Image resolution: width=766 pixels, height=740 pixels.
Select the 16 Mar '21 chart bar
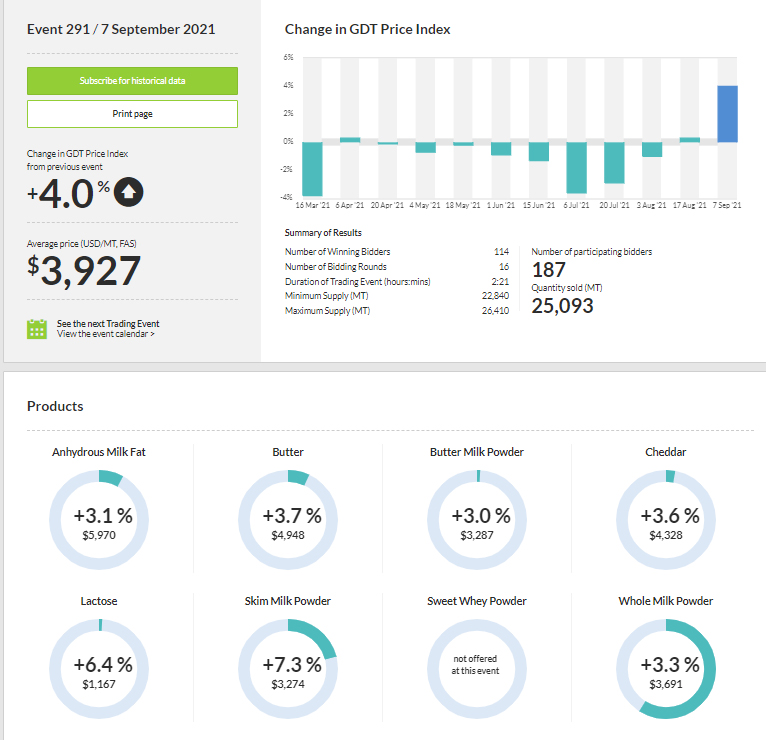pyautogui.click(x=312, y=168)
